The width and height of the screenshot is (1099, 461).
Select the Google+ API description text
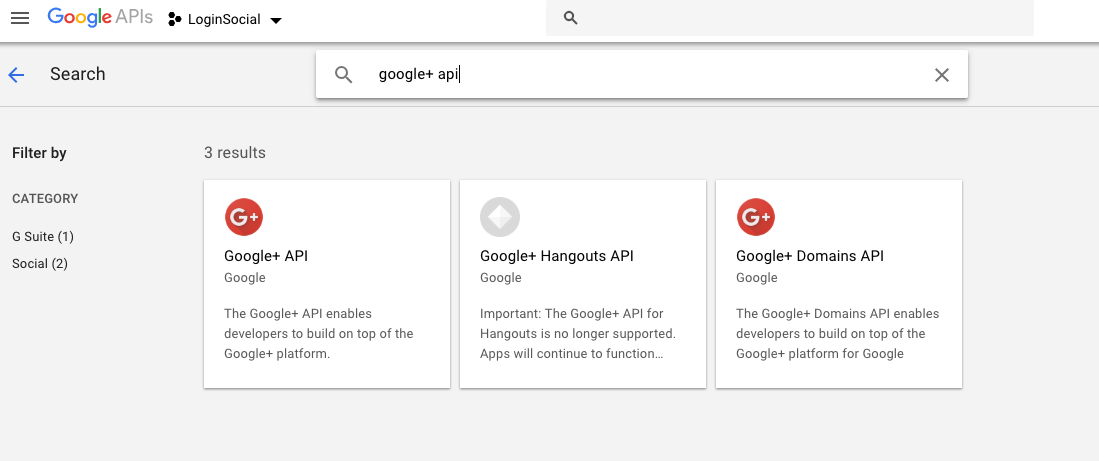coord(319,333)
